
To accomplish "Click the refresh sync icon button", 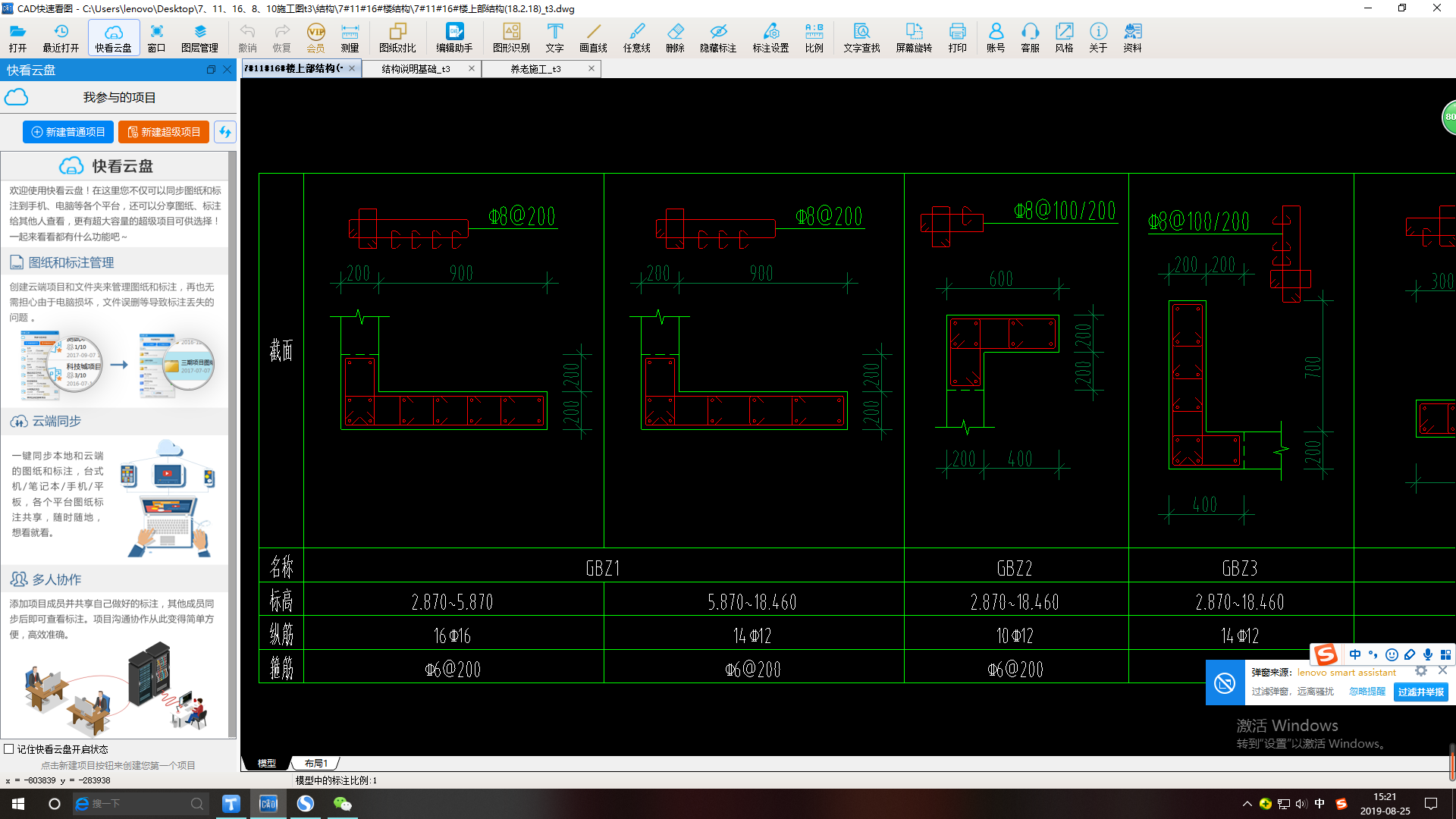I will (224, 132).
